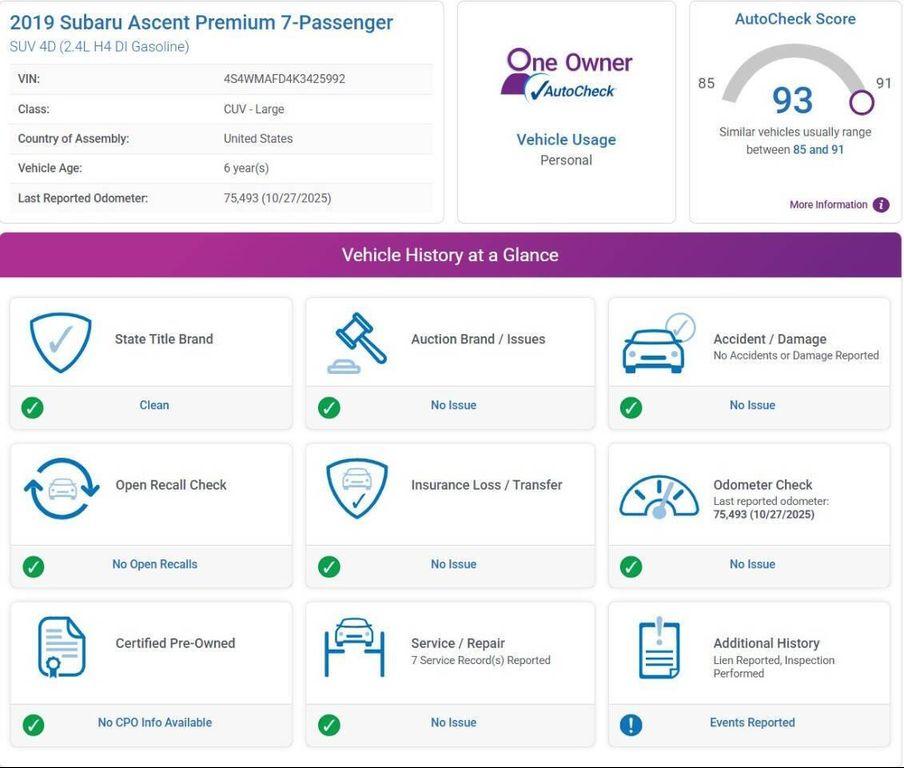904x768 pixels.
Task: Click green checkmark beside No Open Recalls
Action: (33, 567)
